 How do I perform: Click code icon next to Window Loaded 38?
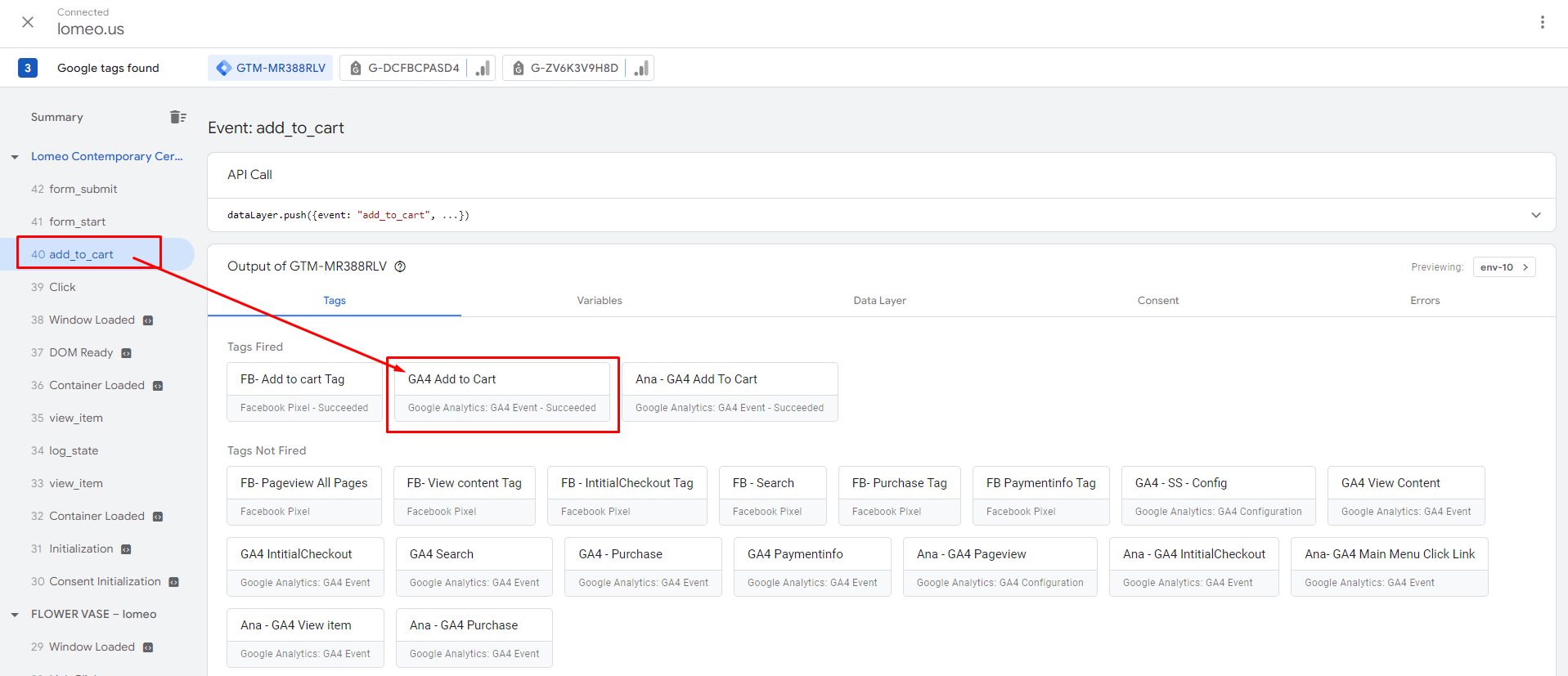point(148,320)
